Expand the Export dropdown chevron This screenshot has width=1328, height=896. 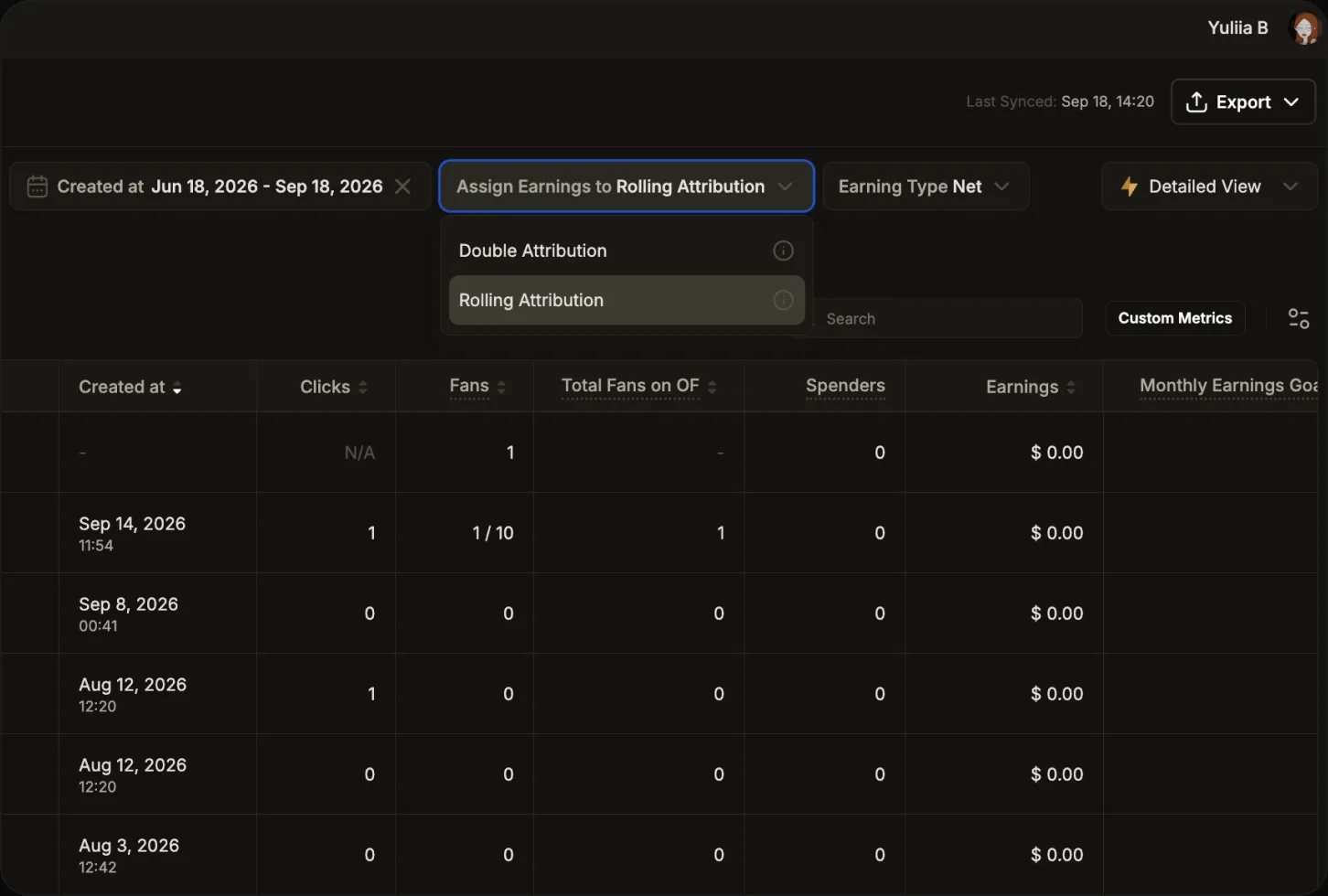(1291, 102)
